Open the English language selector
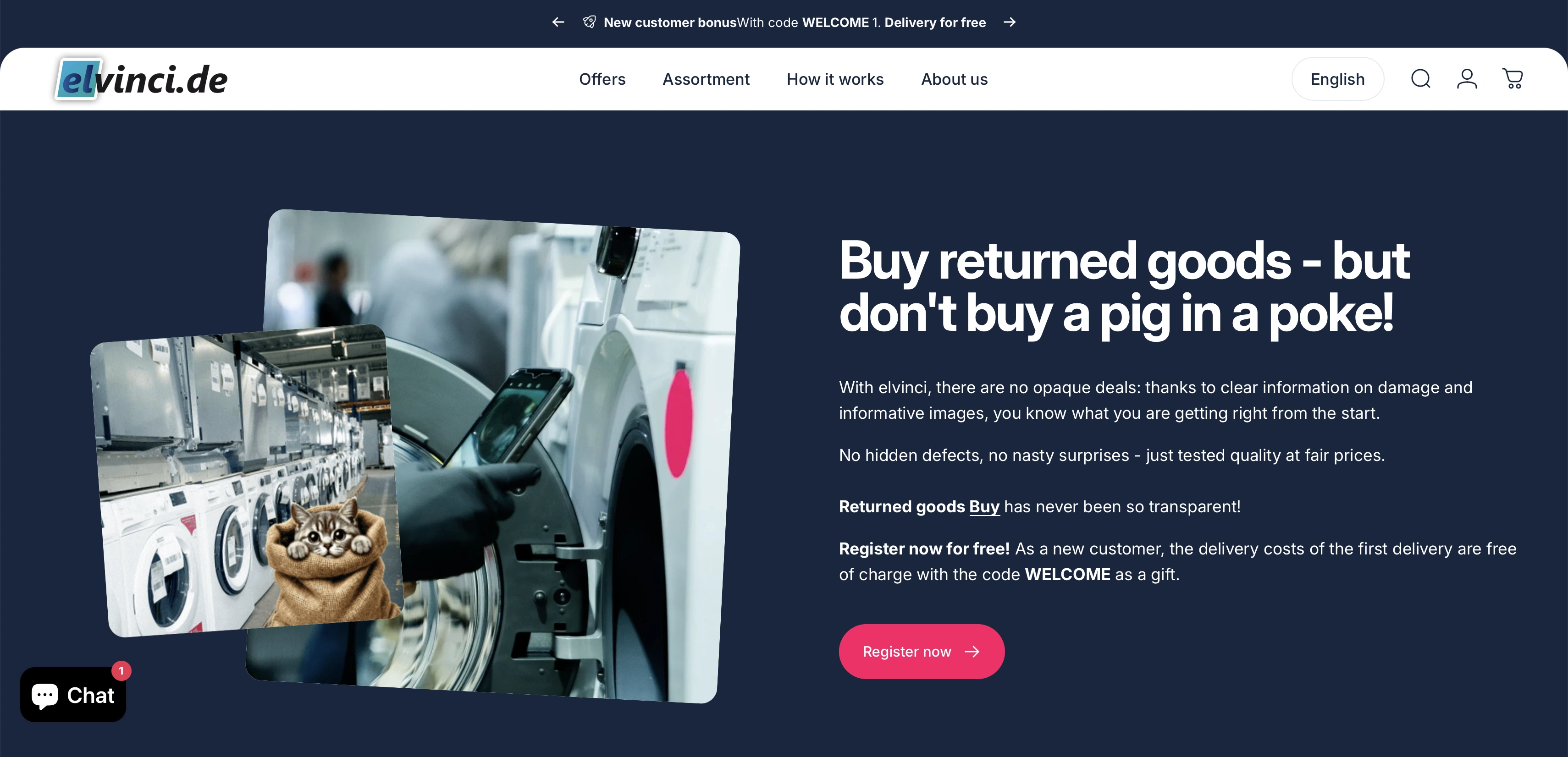Image resolution: width=1568 pixels, height=757 pixels. point(1338,79)
